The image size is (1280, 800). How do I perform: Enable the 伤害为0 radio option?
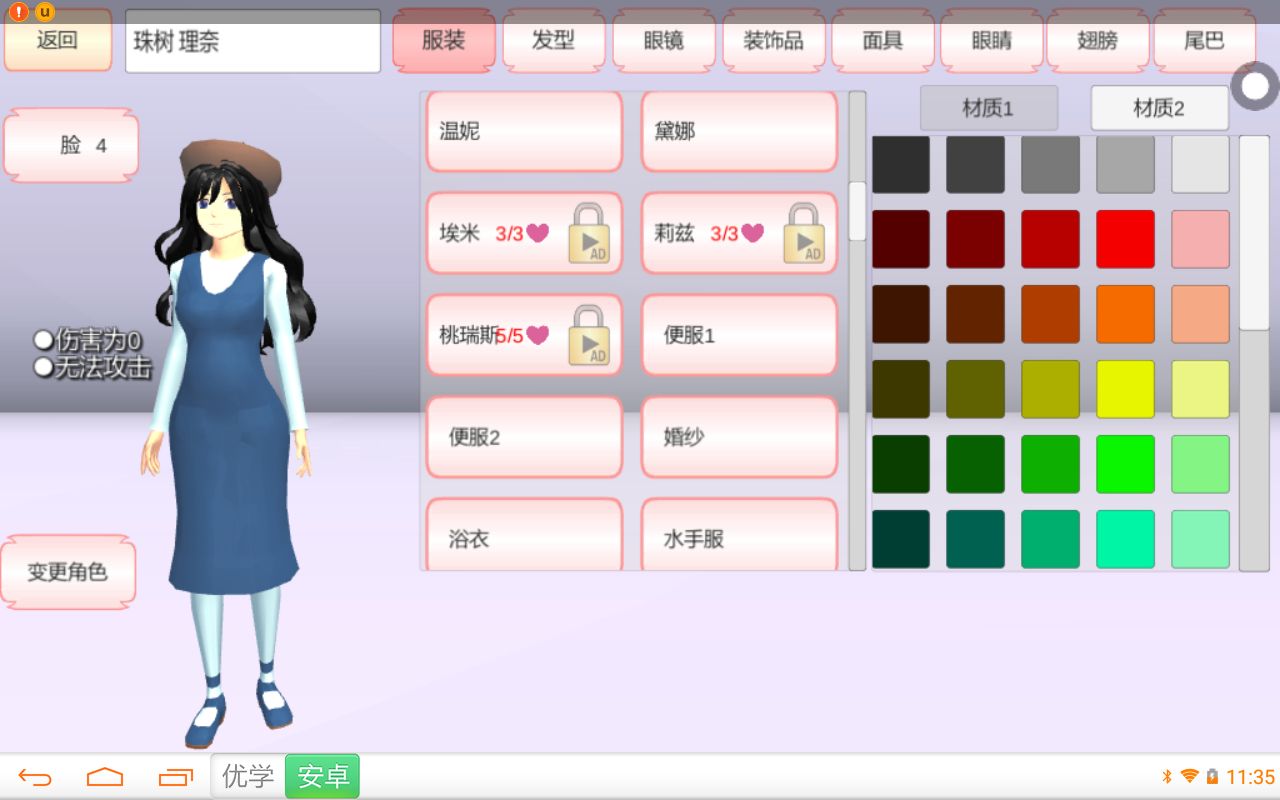pyautogui.click(x=43, y=340)
